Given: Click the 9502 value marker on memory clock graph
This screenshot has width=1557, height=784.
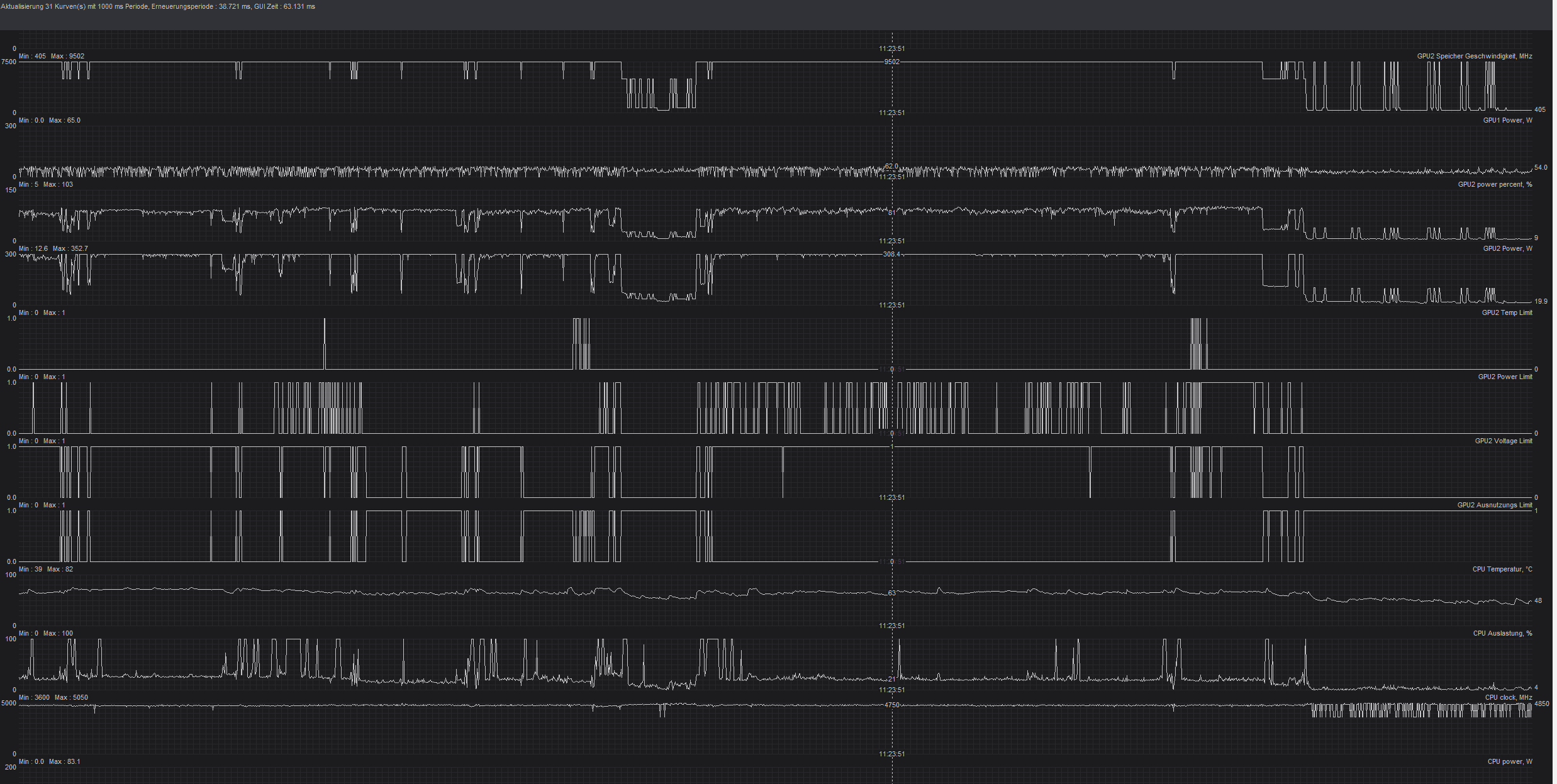Looking at the screenshot, I should 891,62.
